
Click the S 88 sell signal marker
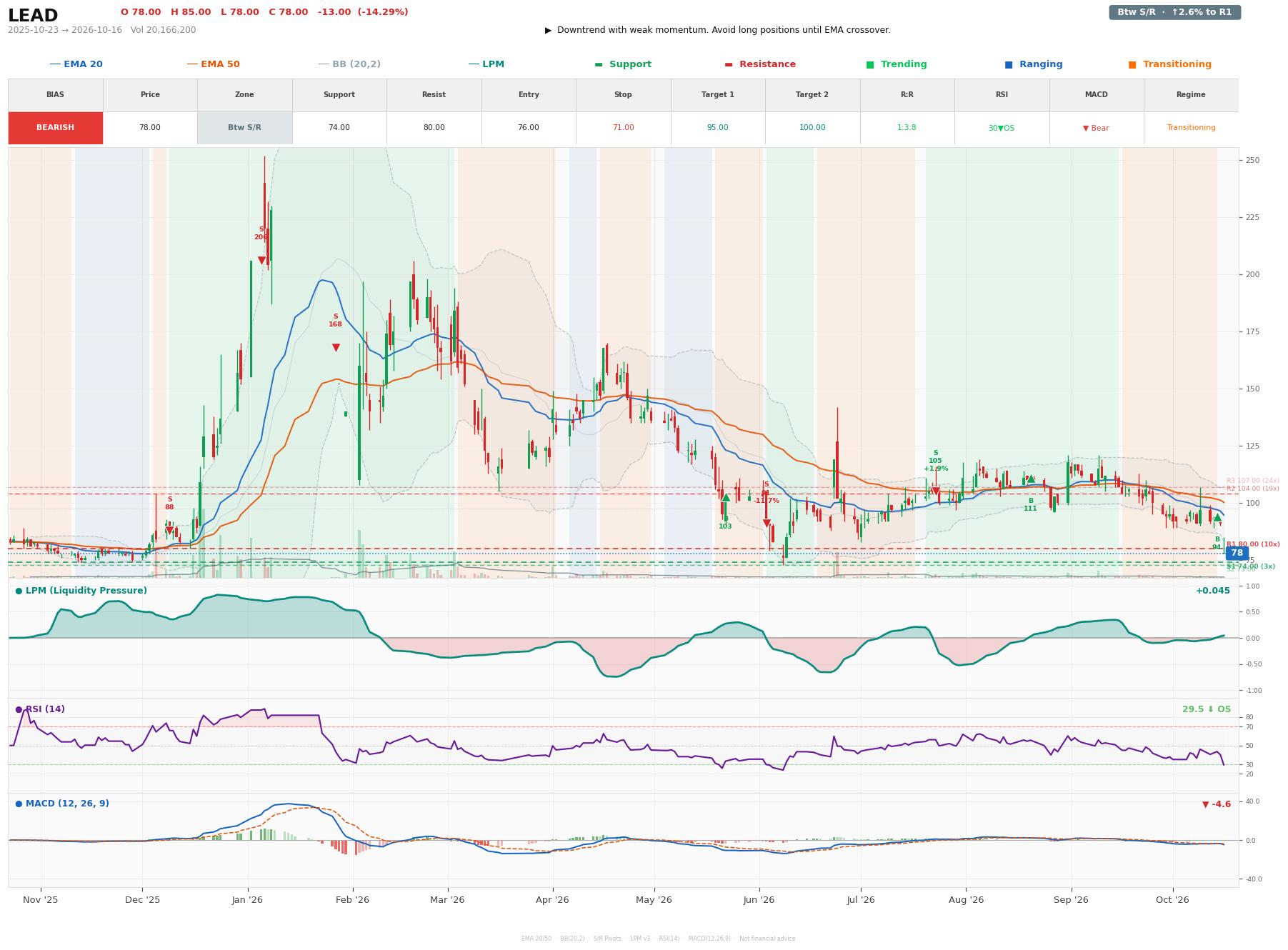click(x=169, y=530)
